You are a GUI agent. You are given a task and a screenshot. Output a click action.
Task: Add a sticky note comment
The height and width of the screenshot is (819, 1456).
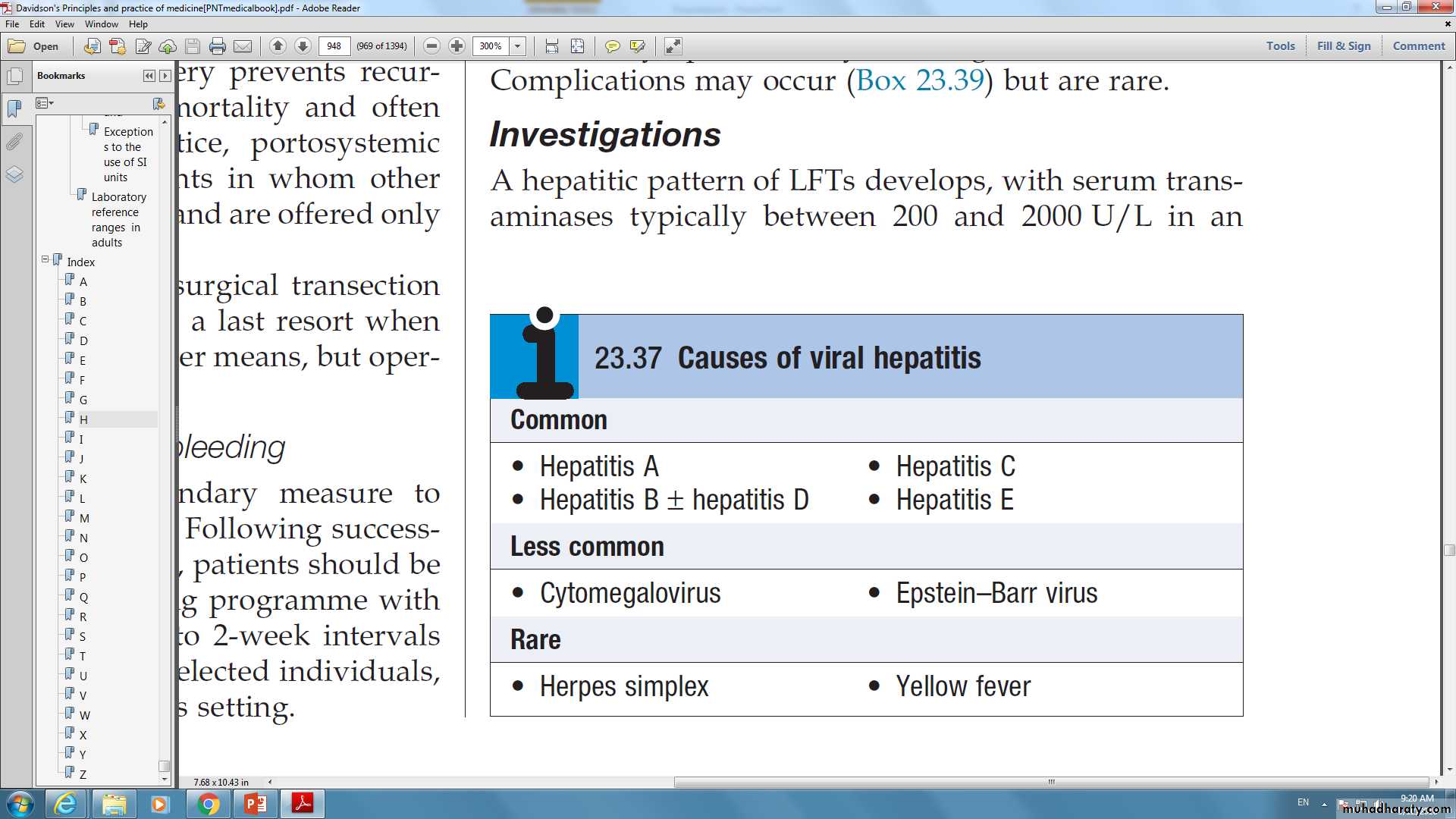click(x=612, y=46)
